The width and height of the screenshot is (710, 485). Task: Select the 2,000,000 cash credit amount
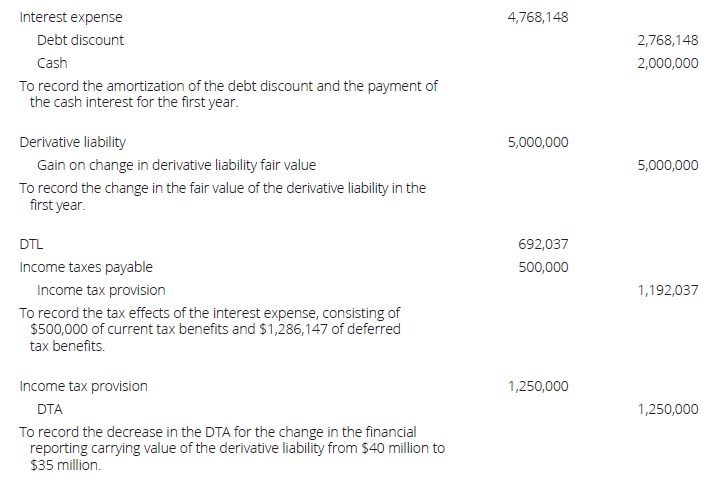(667, 62)
